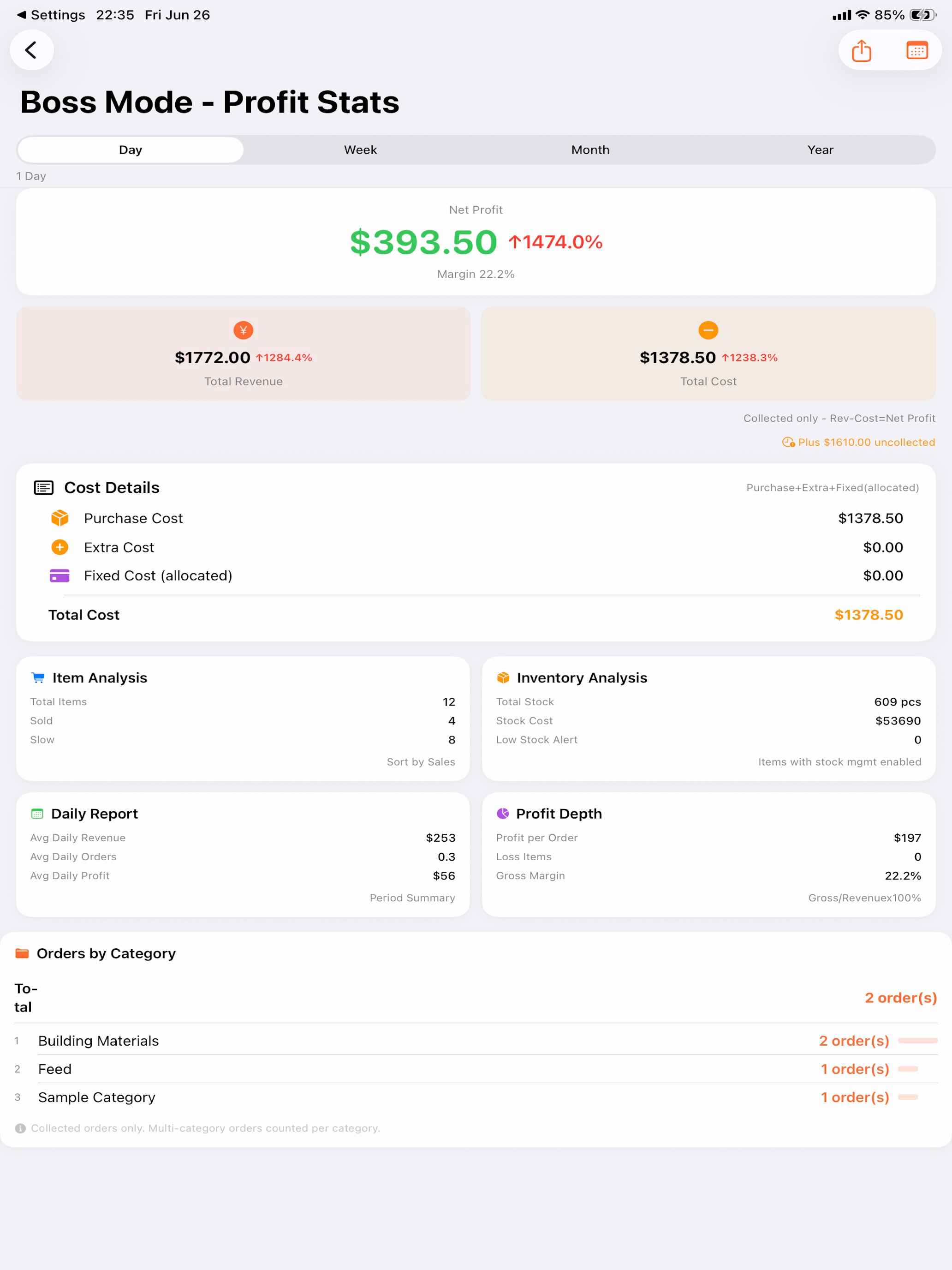Tap the Total 2 order(s) count
The image size is (952, 1270).
click(x=900, y=998)
